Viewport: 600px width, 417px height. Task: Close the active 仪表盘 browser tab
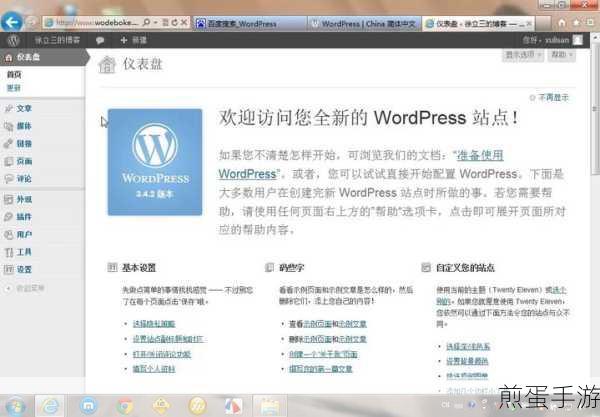pos(529,24)
